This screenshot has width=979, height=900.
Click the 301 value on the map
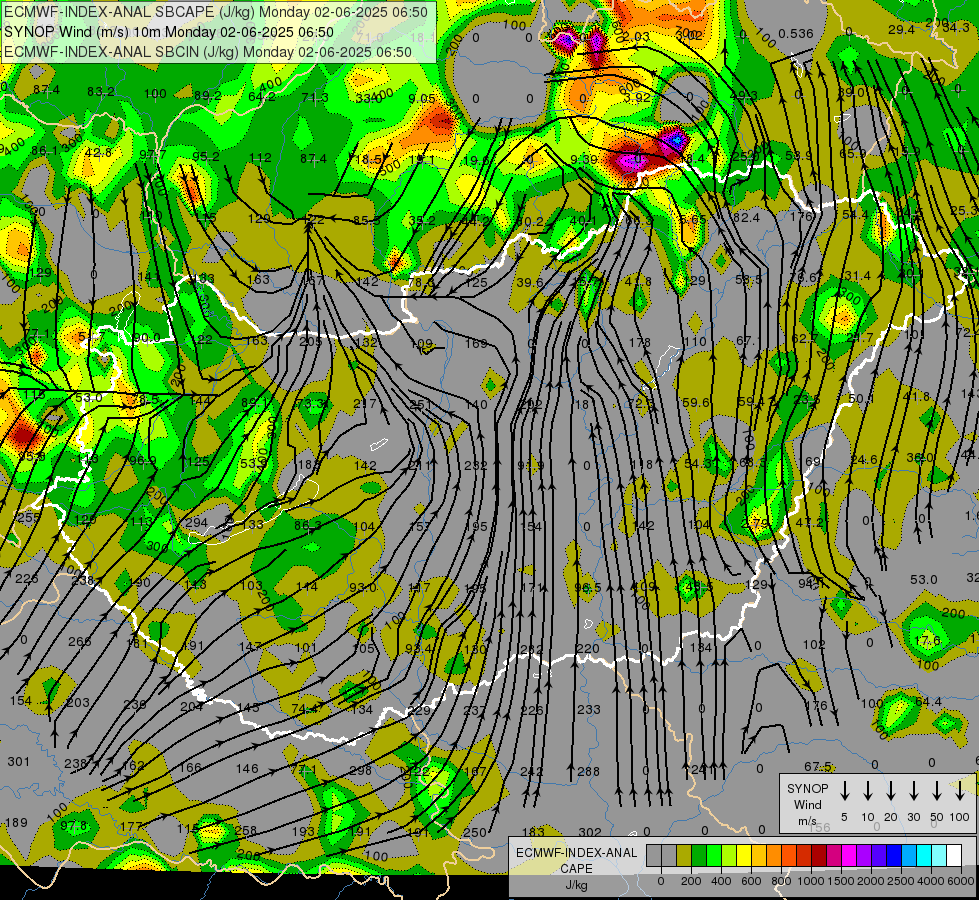tap(19, 761)
